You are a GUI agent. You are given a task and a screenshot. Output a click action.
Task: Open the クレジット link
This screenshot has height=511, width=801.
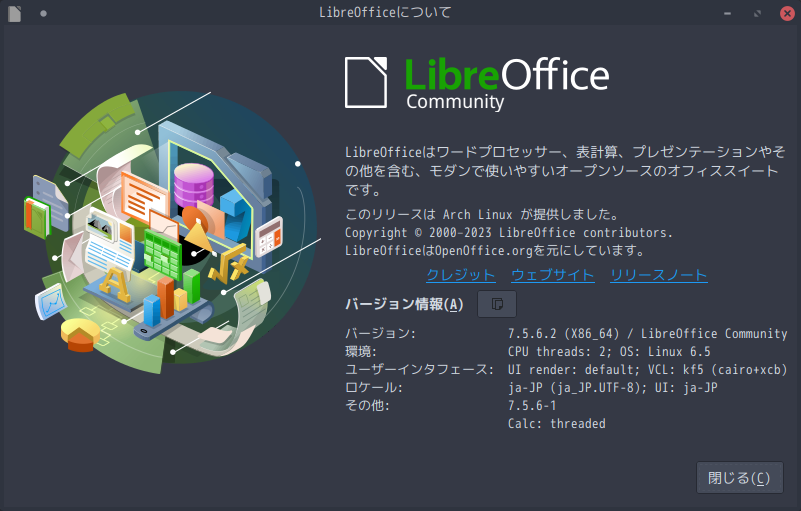pos(461,275)
